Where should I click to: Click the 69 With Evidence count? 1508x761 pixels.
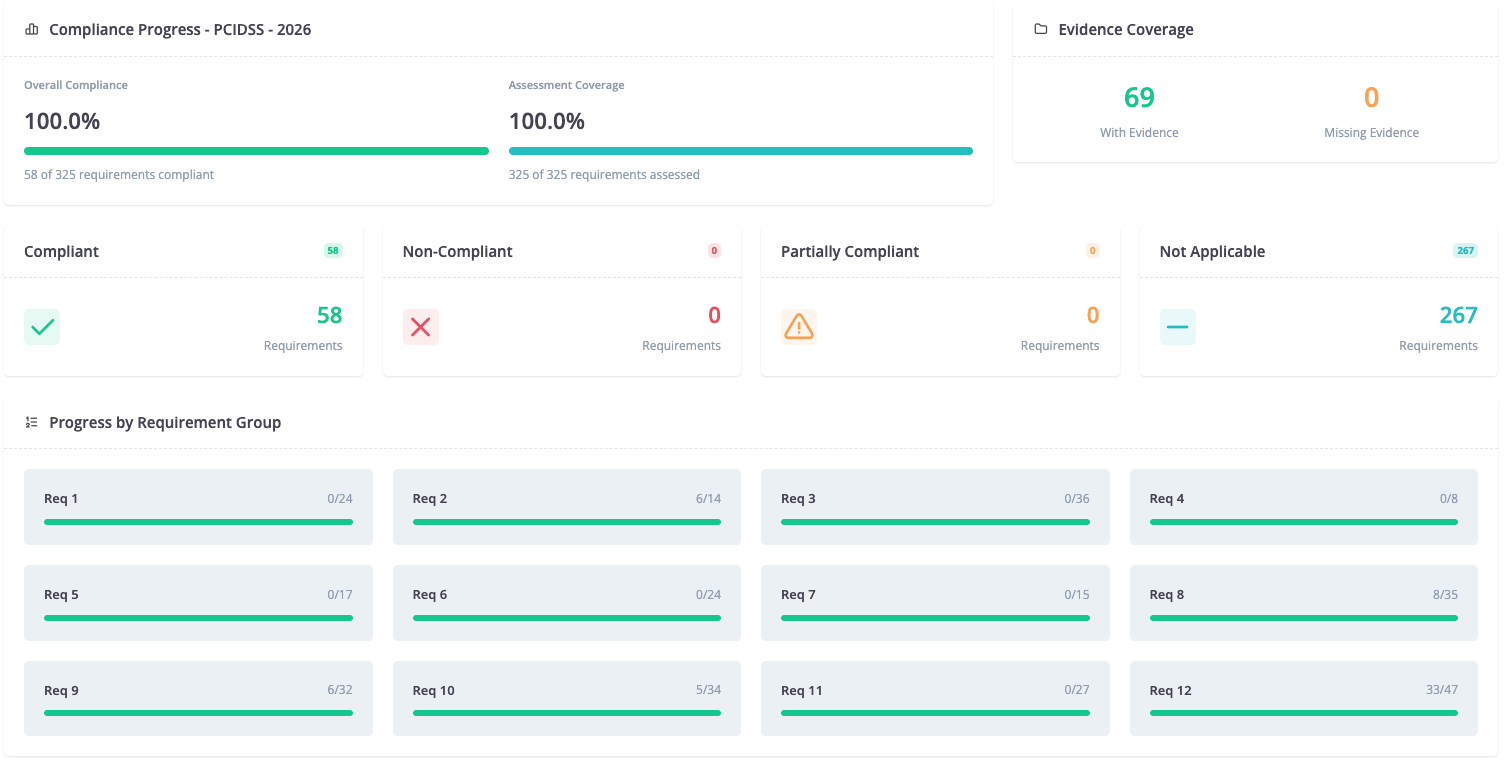click(x=1139, y=97)
